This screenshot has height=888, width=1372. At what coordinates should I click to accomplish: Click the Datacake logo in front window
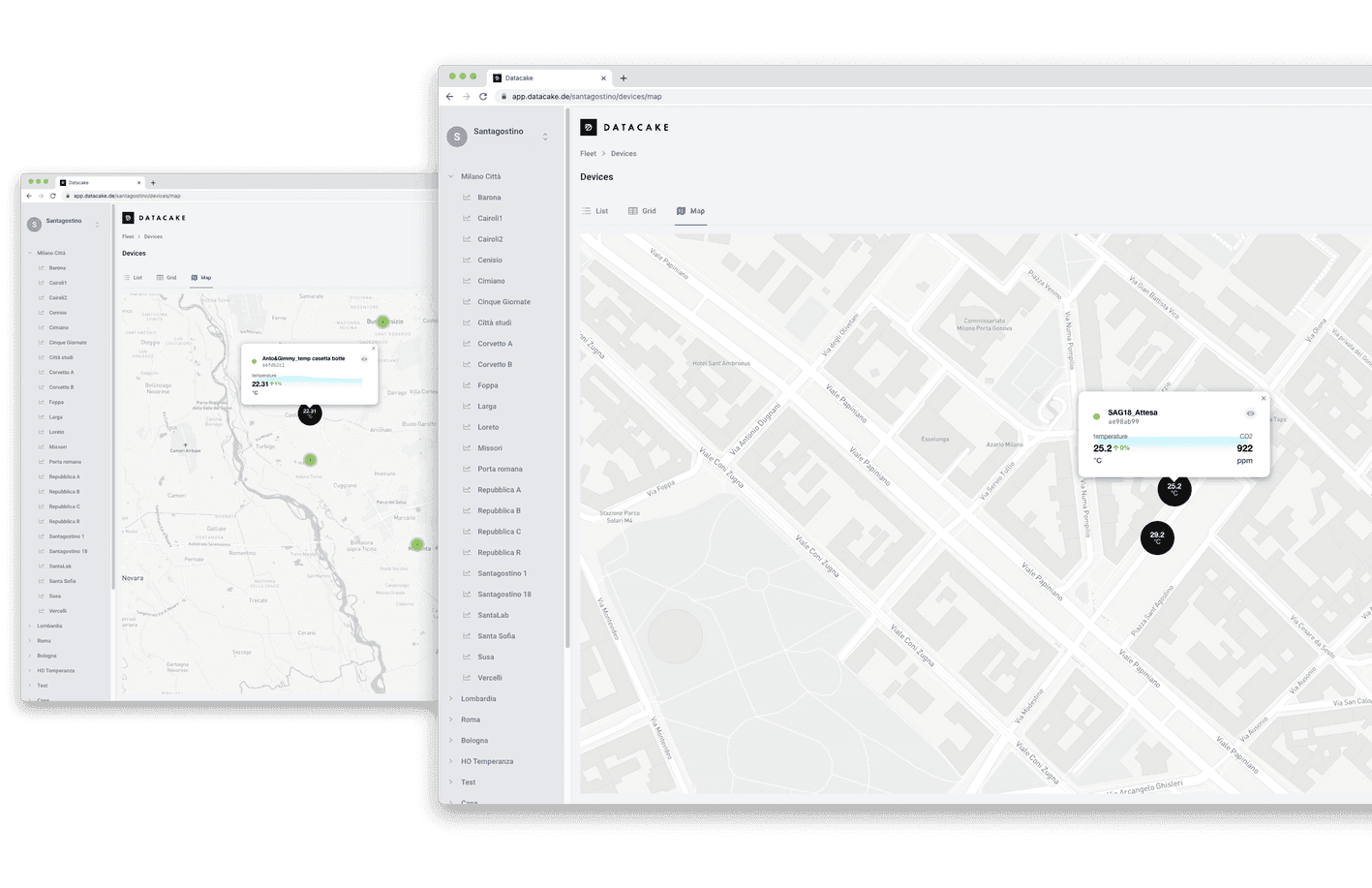pos(625,127)
